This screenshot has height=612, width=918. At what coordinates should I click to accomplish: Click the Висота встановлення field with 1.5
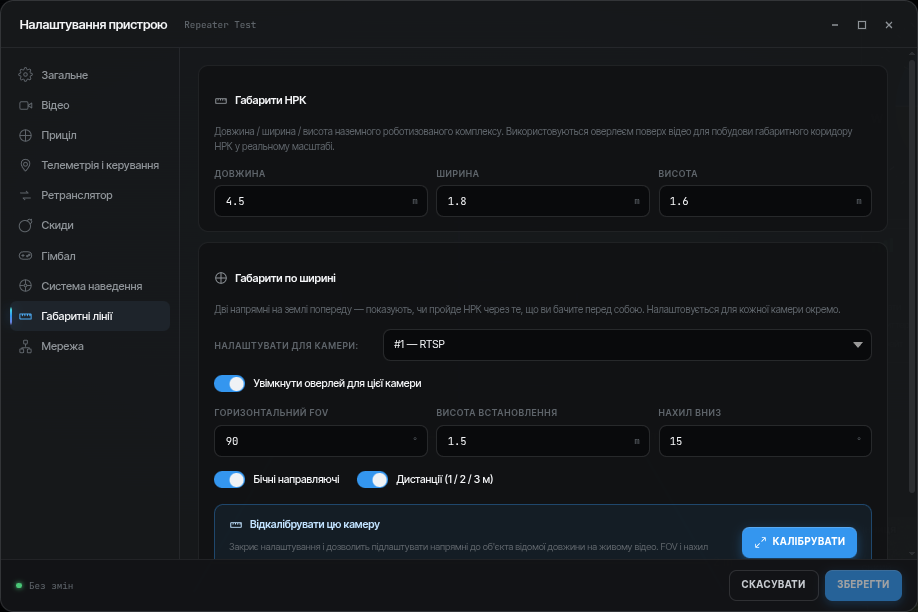click(543, 441)
